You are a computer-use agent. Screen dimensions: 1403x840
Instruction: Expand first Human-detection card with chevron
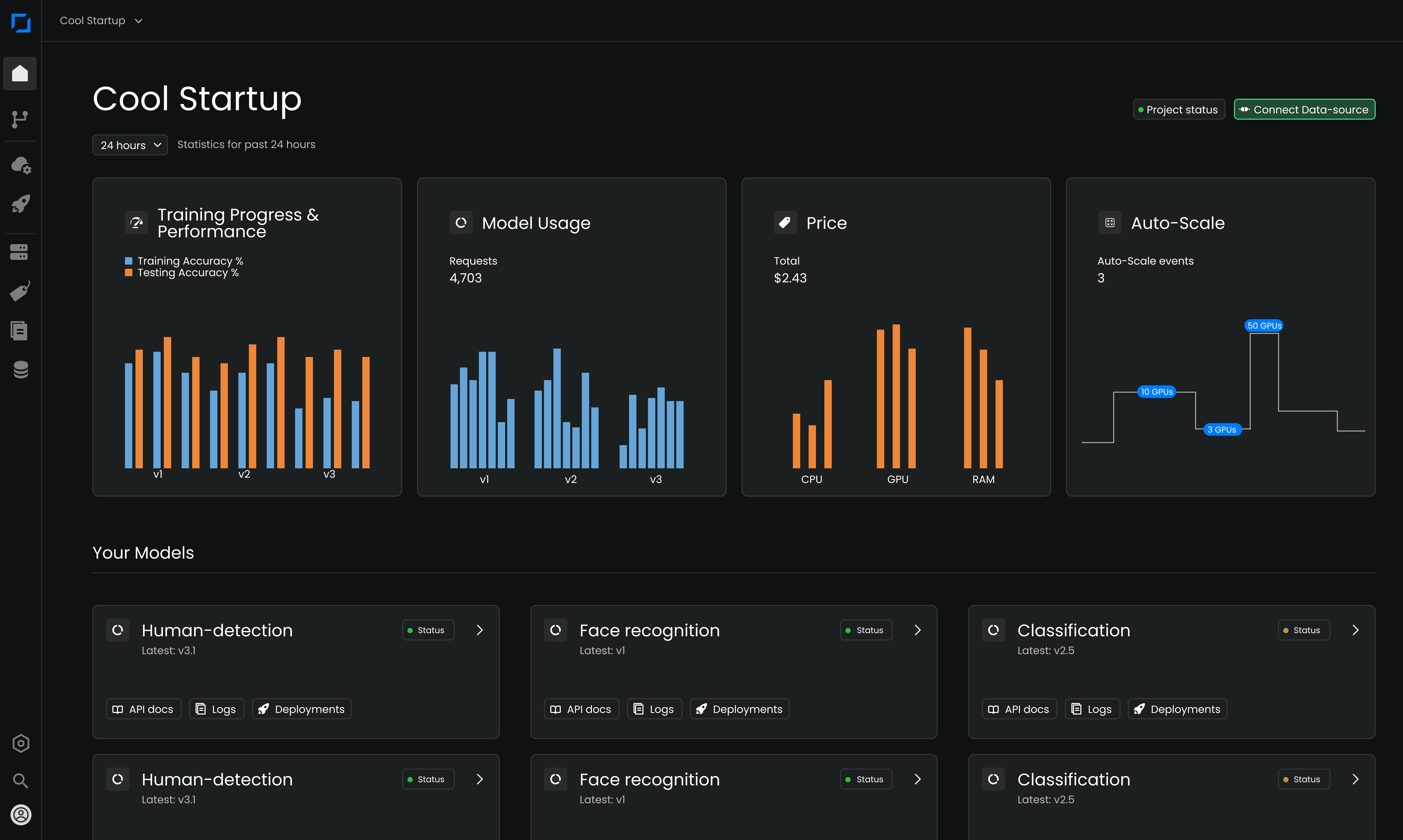(x=480, y=630)
